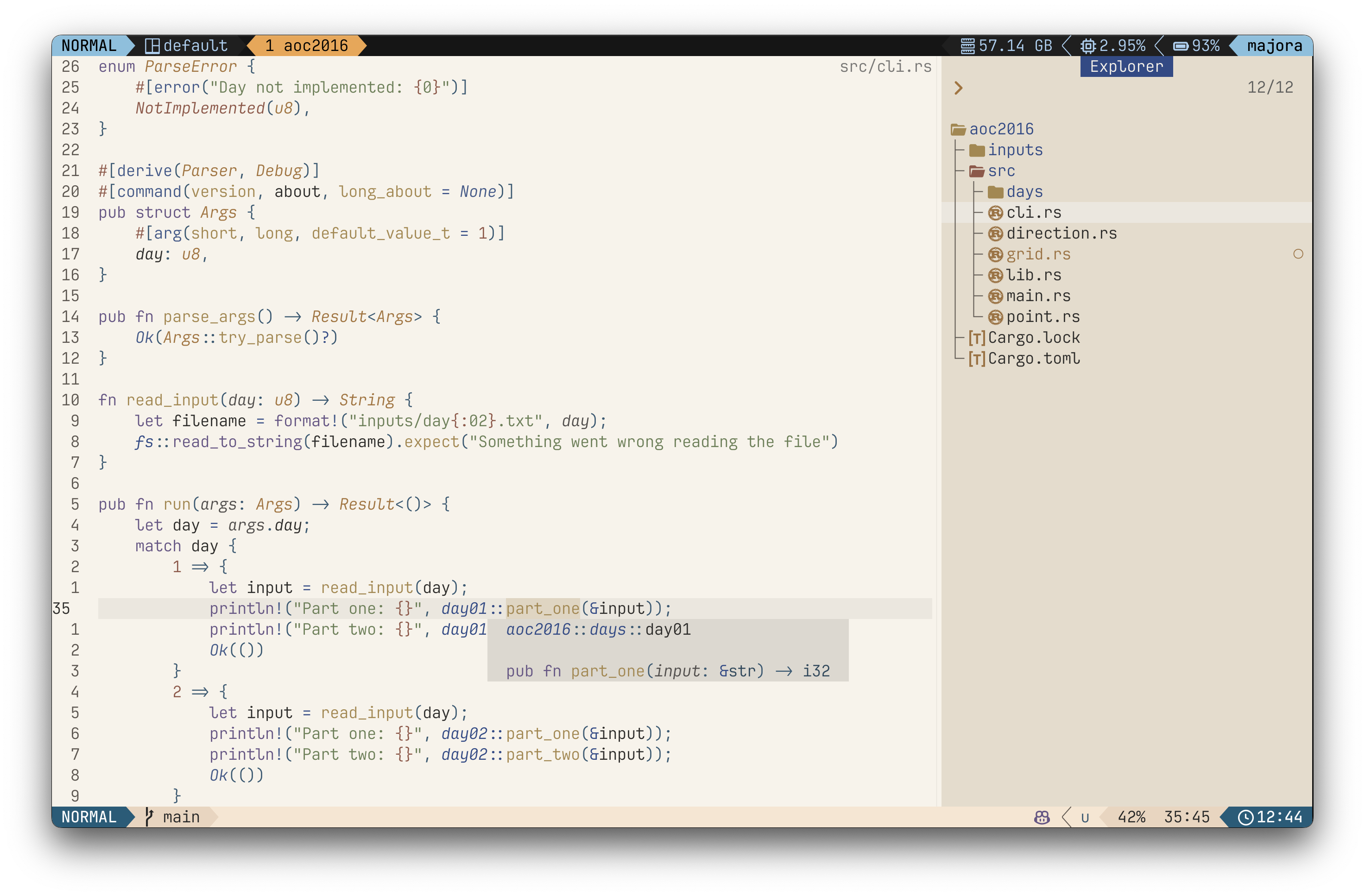The height and width of the screenshot is (896, 1365).
Task: Click the CPU icon beside 2.95%
Action: pos(1087,46)
